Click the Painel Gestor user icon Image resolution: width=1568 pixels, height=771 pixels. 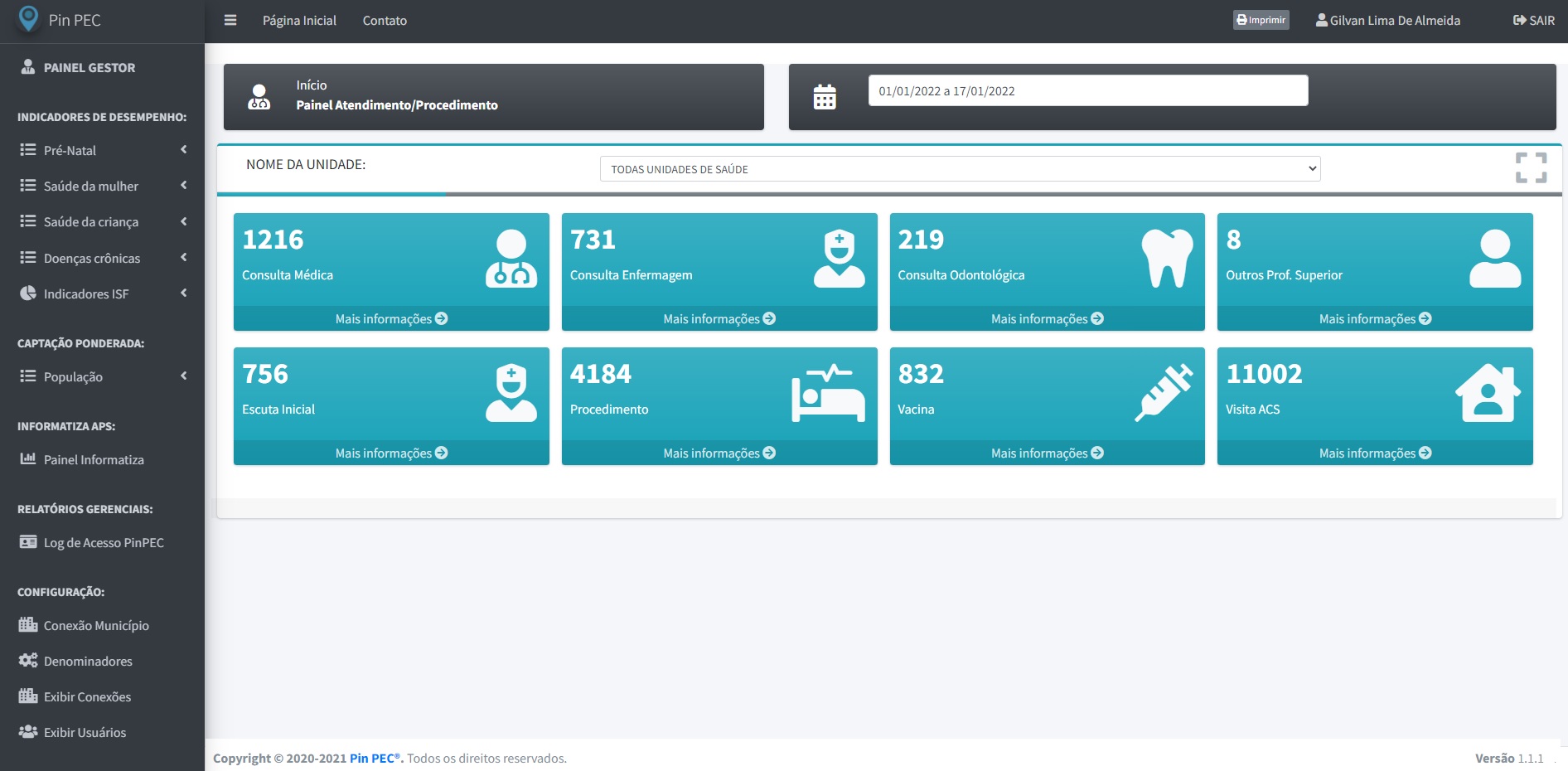28,67
